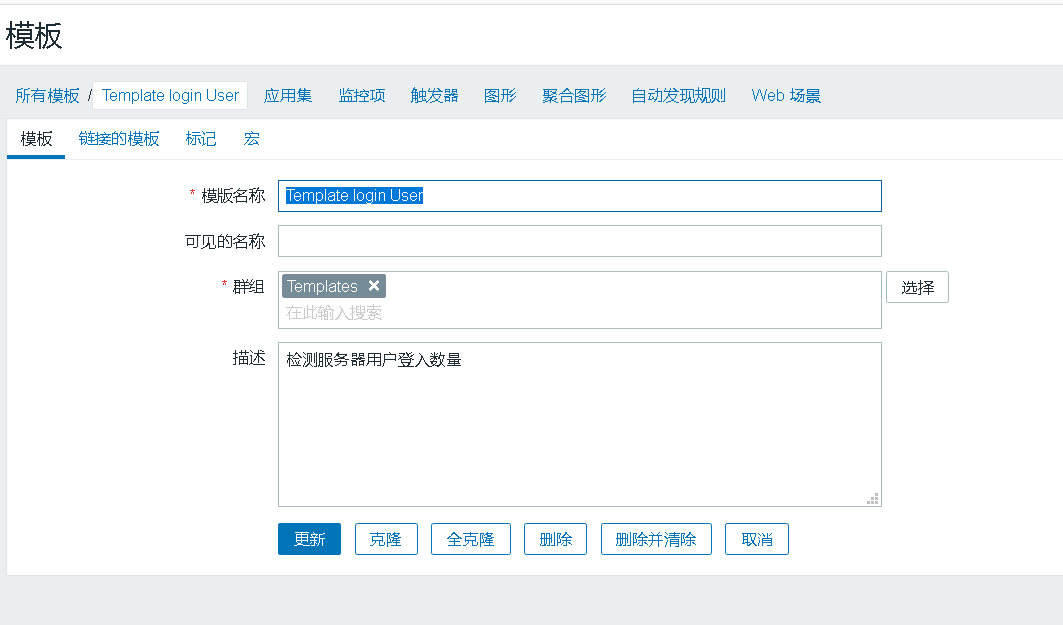Click the 选择 group button
1063x625 pixels.
click(917, 288)
